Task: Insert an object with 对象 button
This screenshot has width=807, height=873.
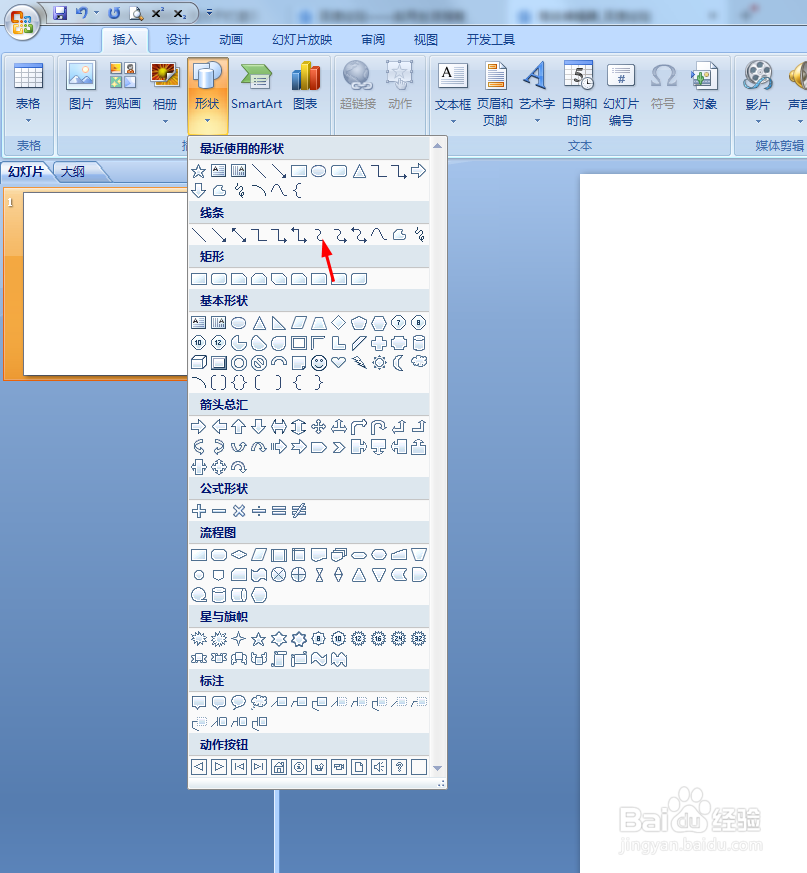Action: coord(705,86)
